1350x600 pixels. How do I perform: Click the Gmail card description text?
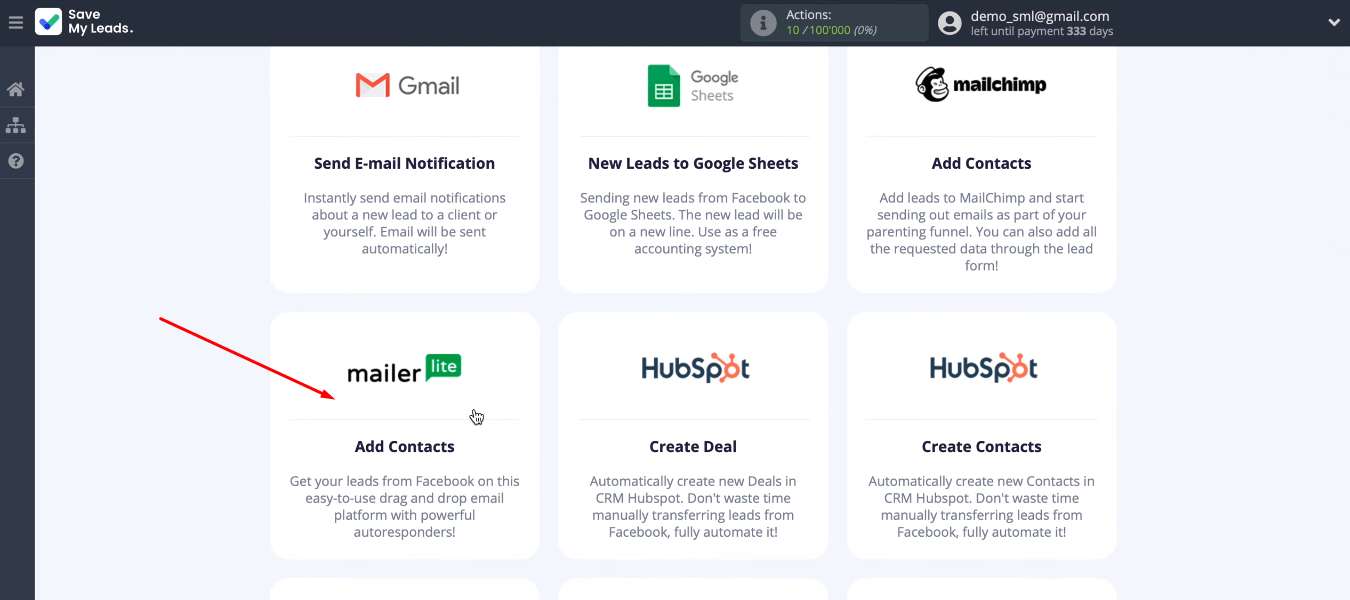[404, 223]
